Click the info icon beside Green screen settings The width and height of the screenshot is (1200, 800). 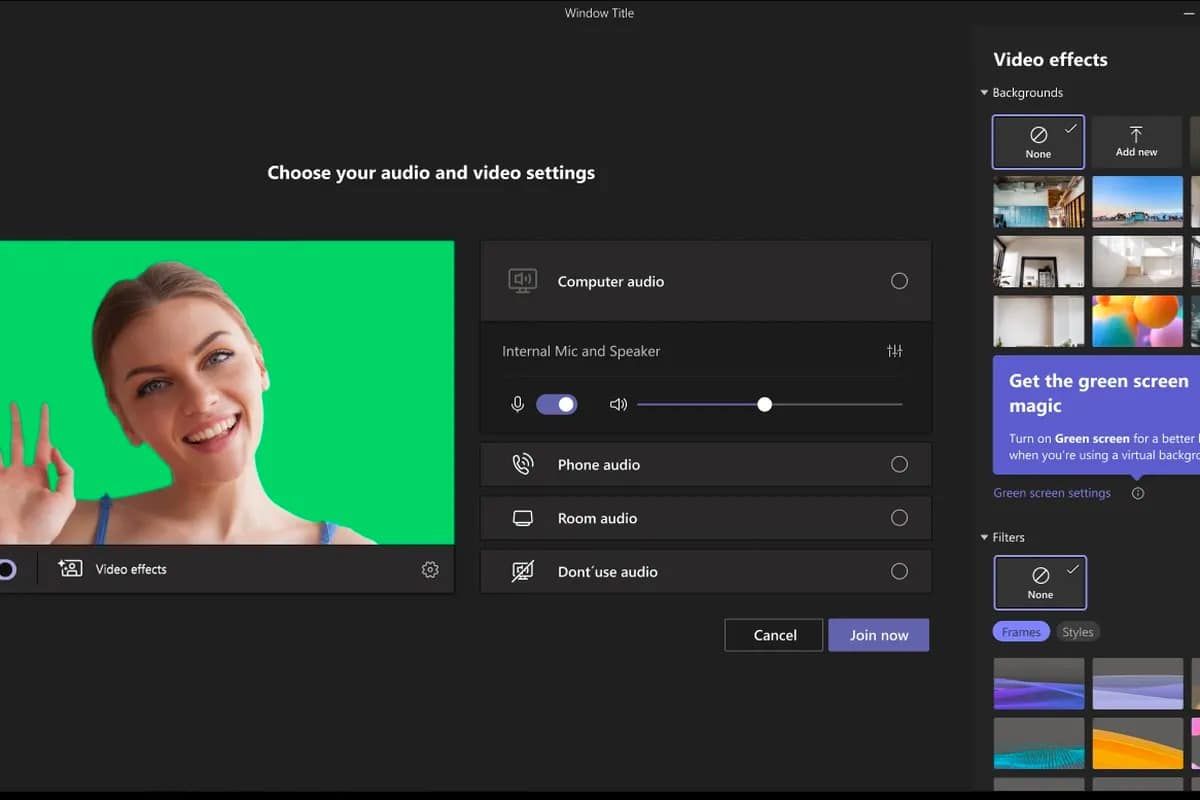coord(1137,492)
